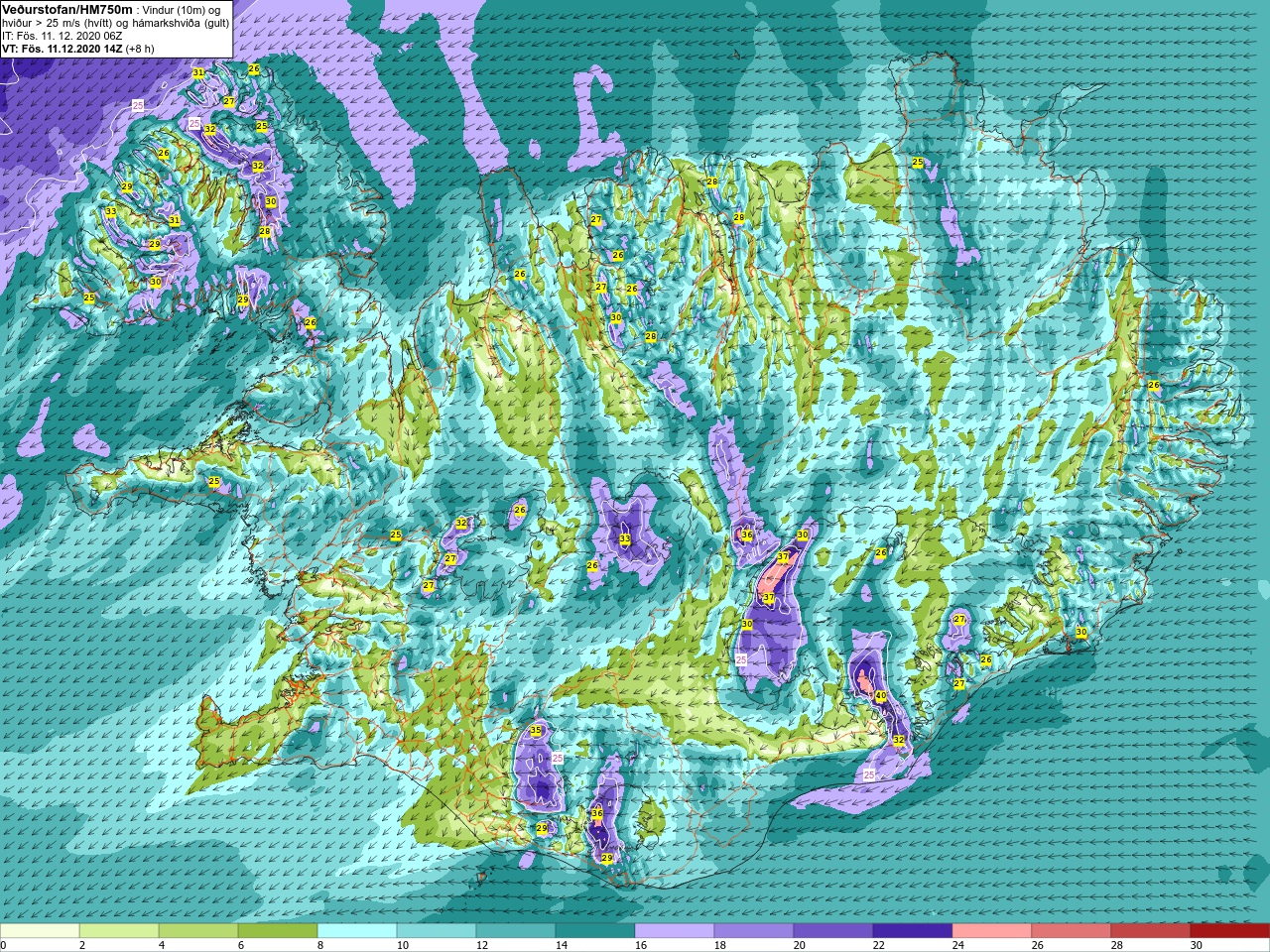Select the 8–10 m/s light cyan legend swatch
The width and height of the screenshot is (1270, 952).
pyautogui.click(x=357, y=931)
